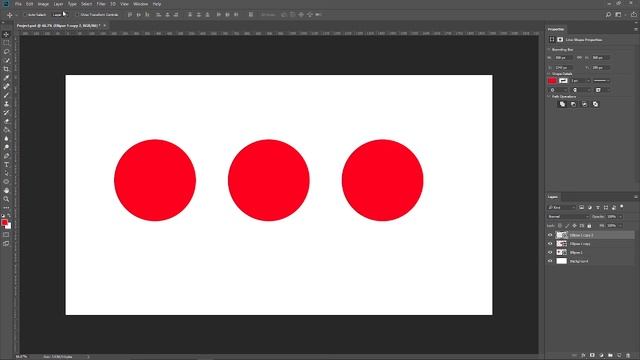This screenshot has height=360, width=640.
Task: Open the Layers panel options menu
Action: pos(636,197)
